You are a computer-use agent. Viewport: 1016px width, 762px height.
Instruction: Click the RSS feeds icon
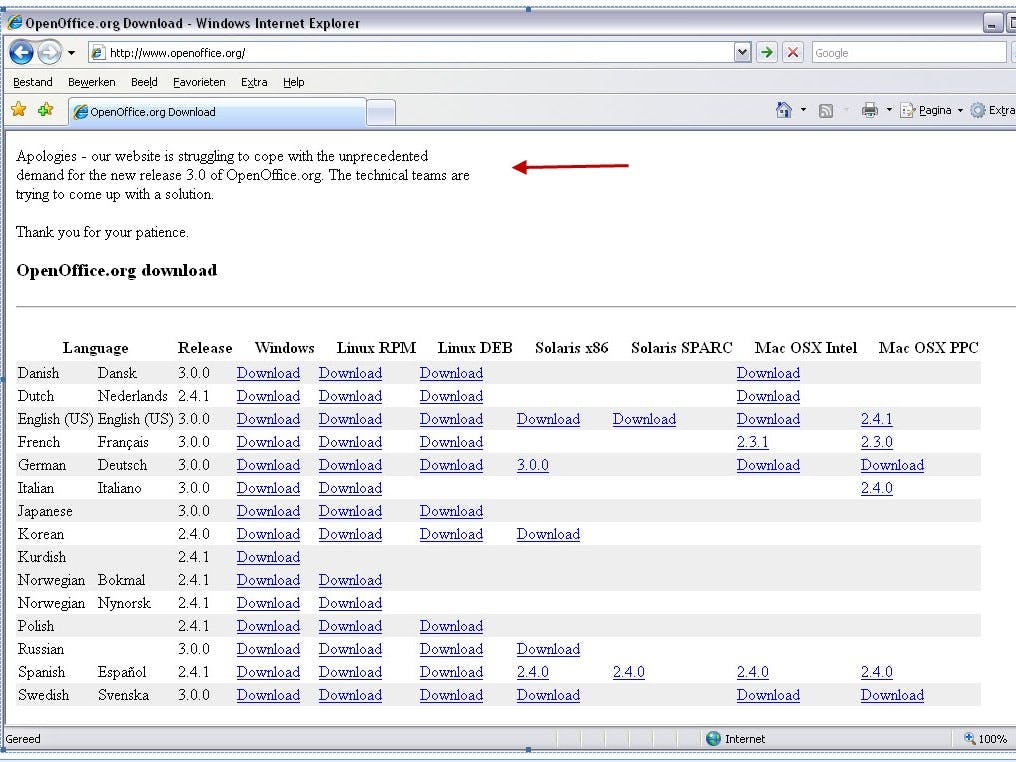pyautogui.click(x=826, y=111)
